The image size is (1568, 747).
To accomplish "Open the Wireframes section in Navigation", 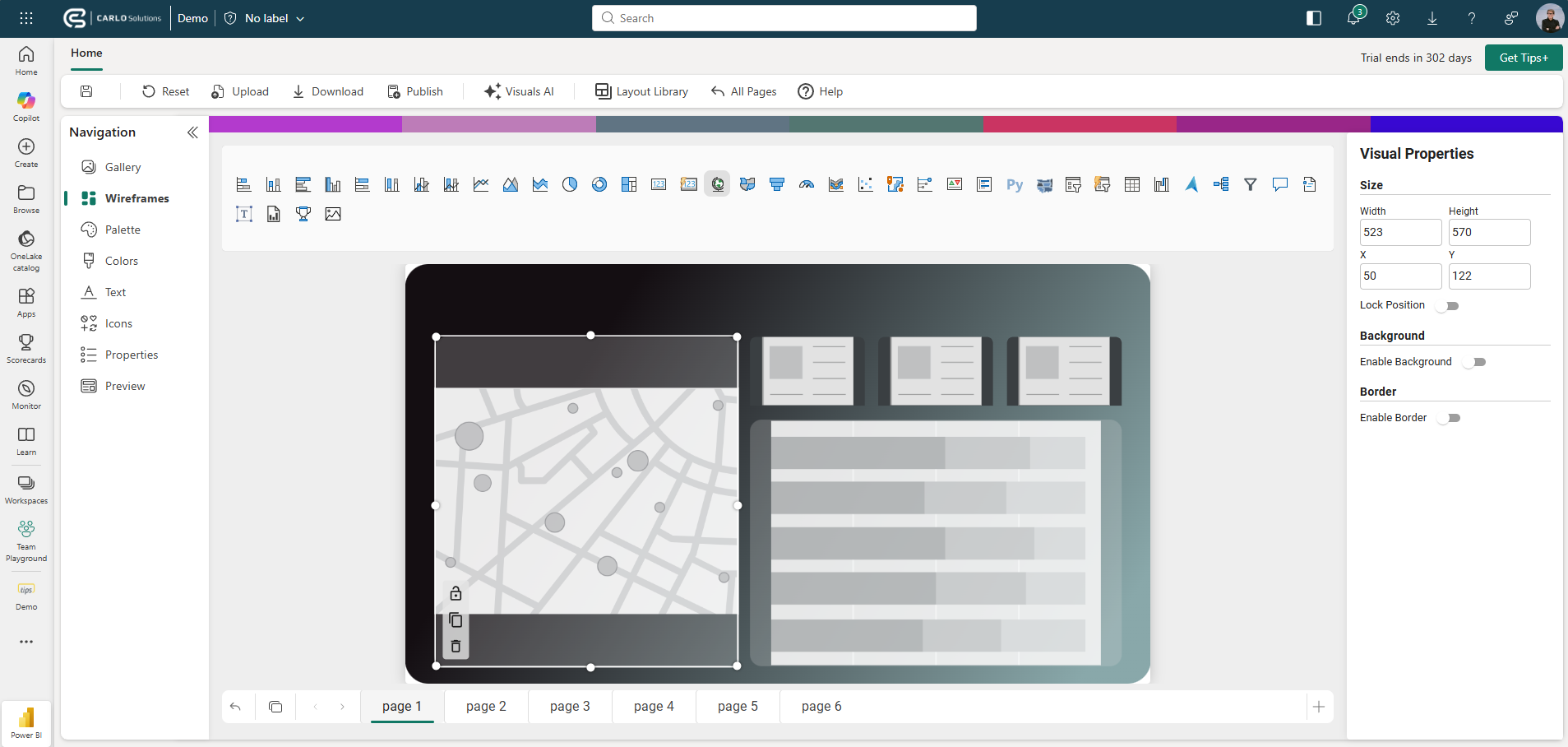I will 129,197.
